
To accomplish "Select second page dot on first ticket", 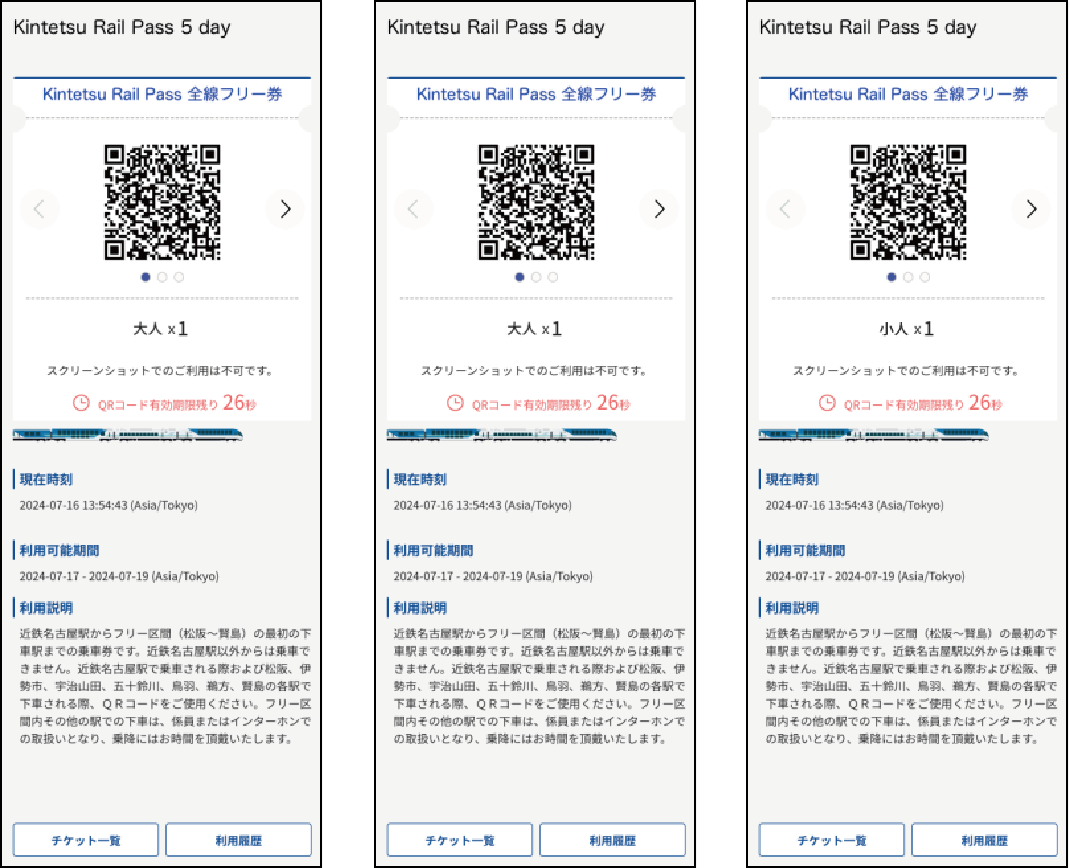I will pos(162,277).
